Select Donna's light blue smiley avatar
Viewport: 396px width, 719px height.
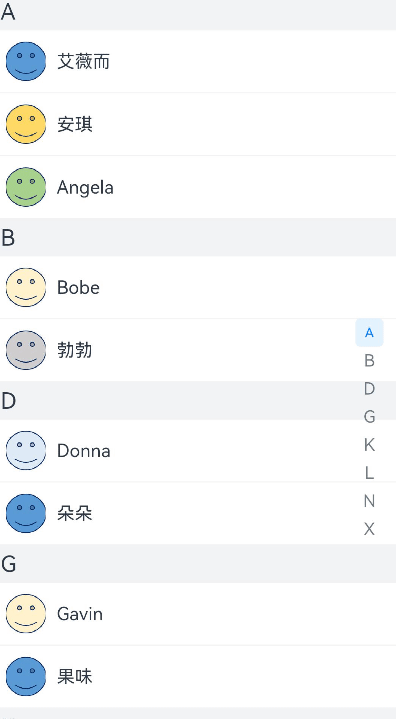[x=26, y=451]
